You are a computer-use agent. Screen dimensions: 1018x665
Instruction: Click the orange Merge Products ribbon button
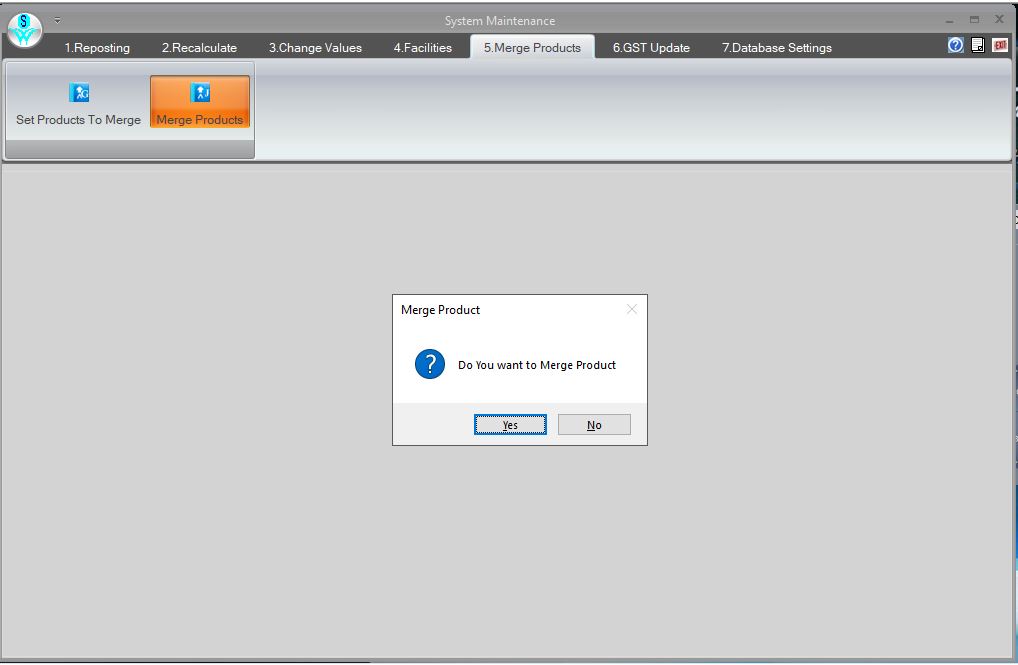[200, 101]
